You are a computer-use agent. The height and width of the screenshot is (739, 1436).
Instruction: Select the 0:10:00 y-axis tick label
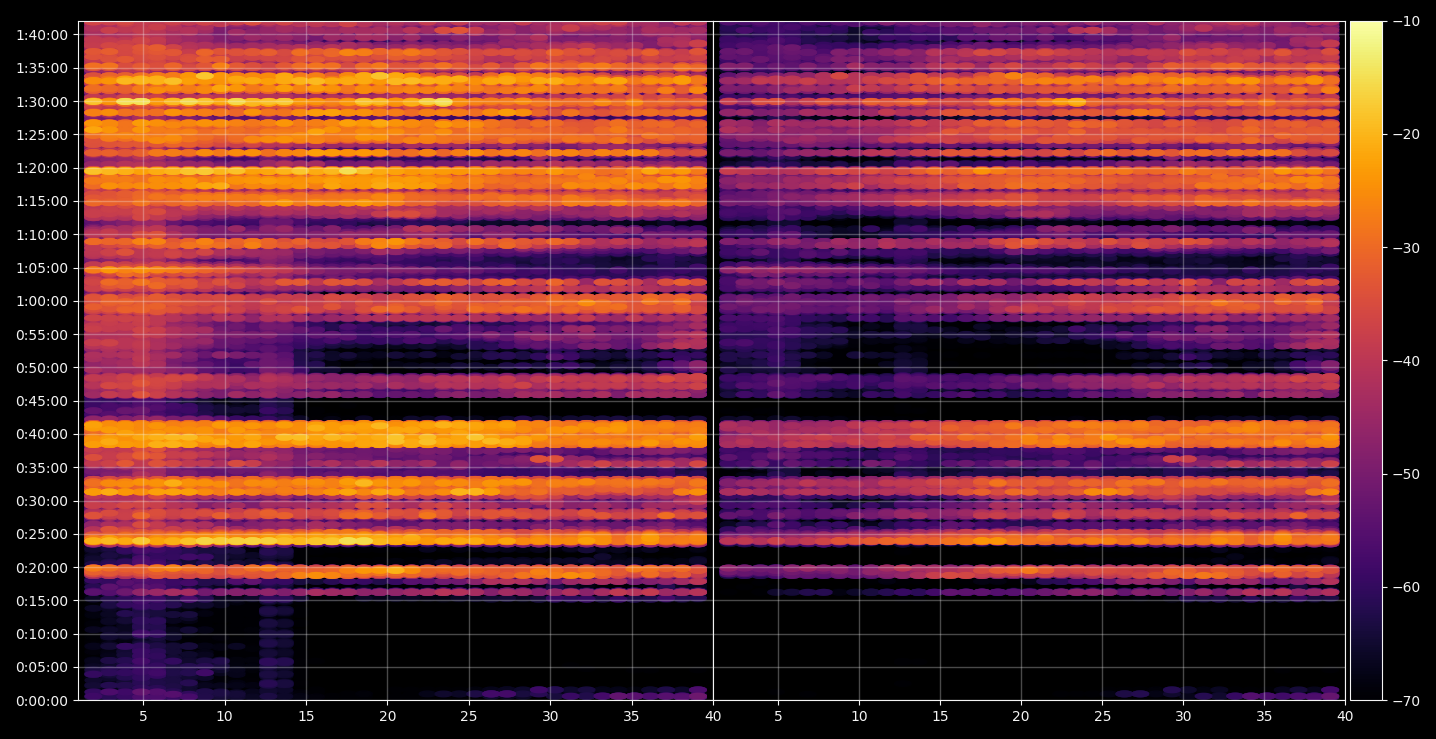[x=42, y=634]
